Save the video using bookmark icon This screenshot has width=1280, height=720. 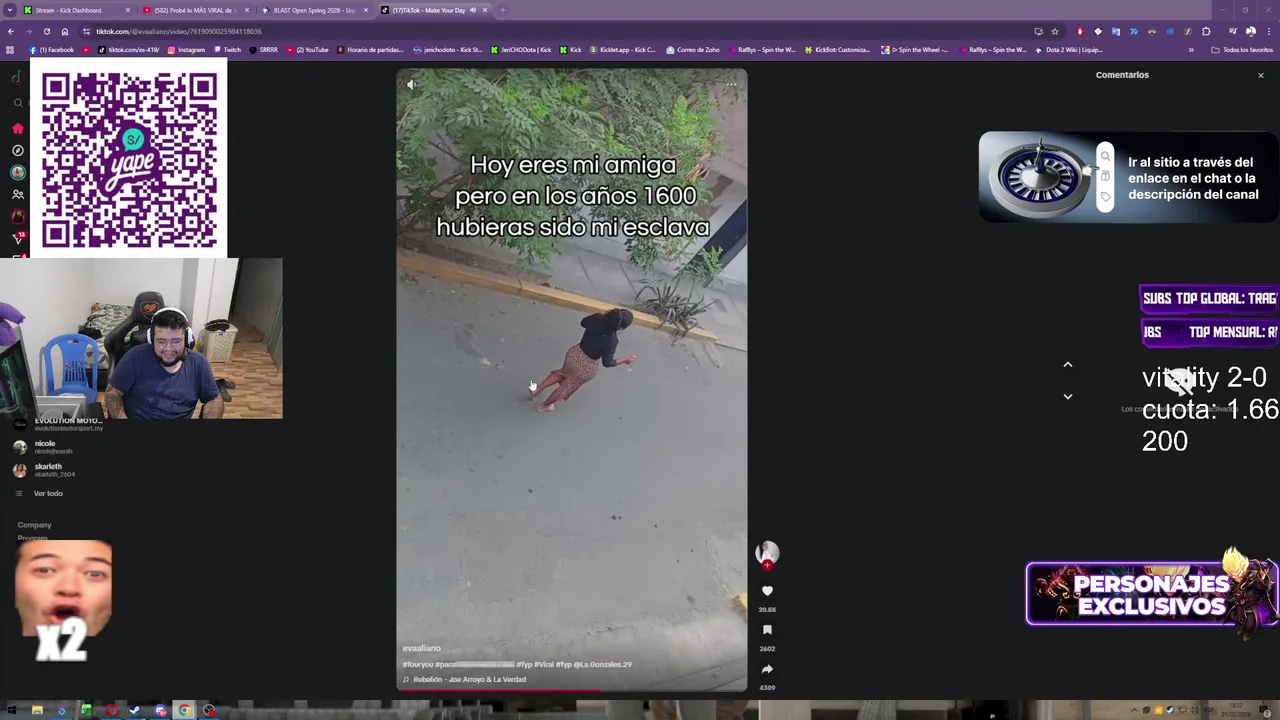tap(767, 630)
